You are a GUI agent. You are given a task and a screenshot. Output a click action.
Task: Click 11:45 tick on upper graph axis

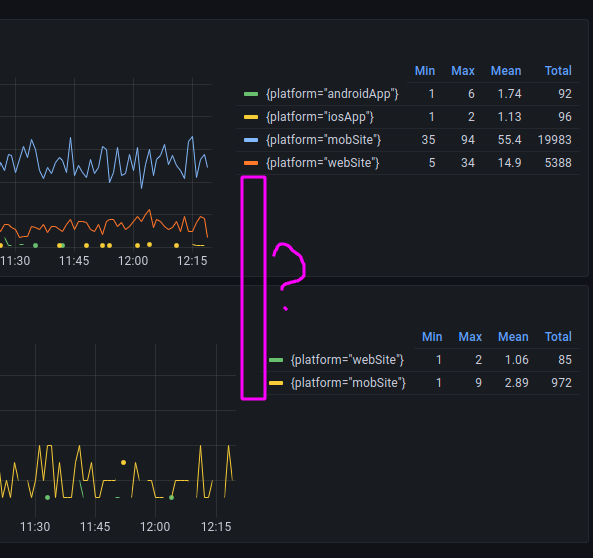click(74, 261)
